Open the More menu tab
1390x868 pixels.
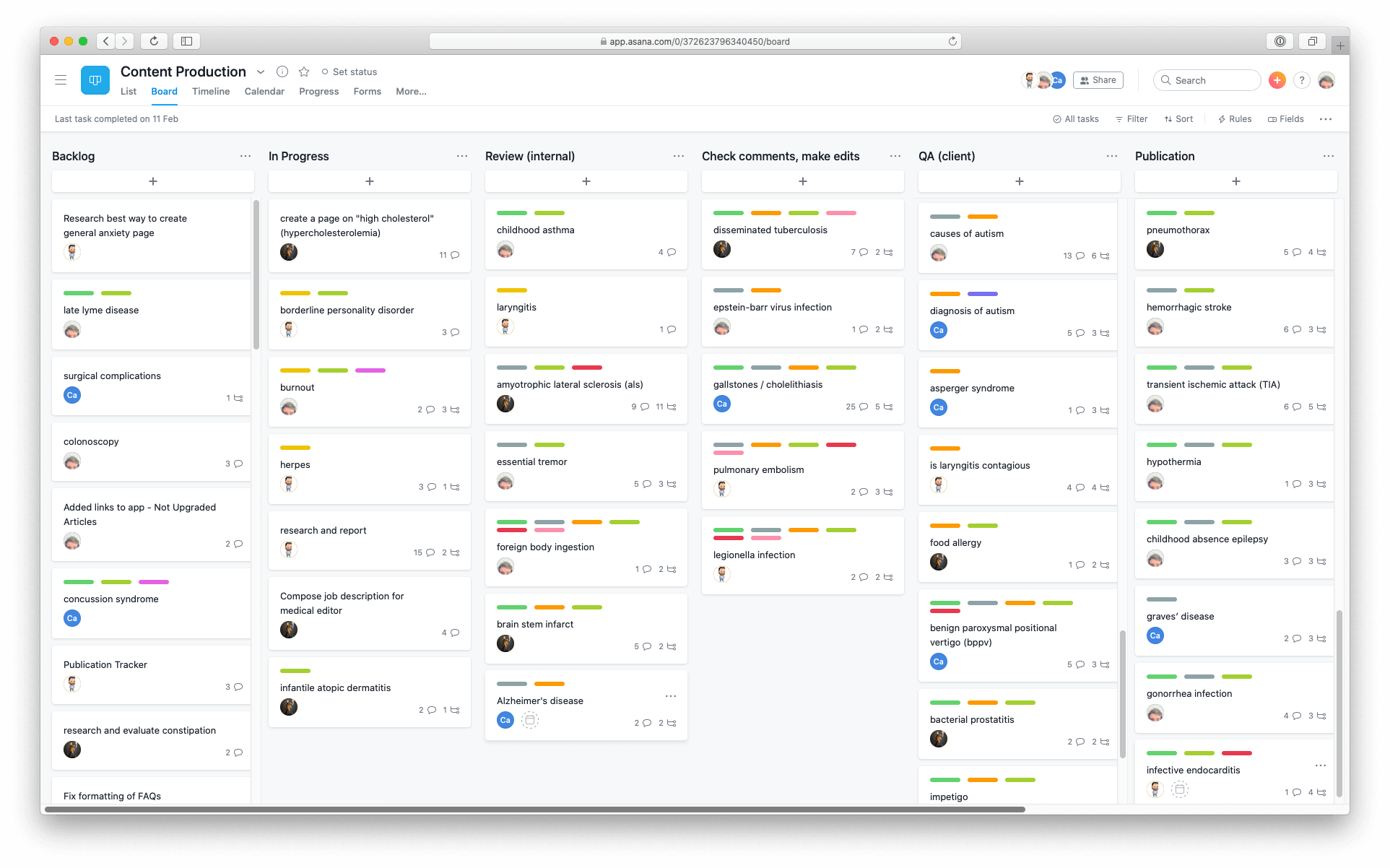pos(409,91)
